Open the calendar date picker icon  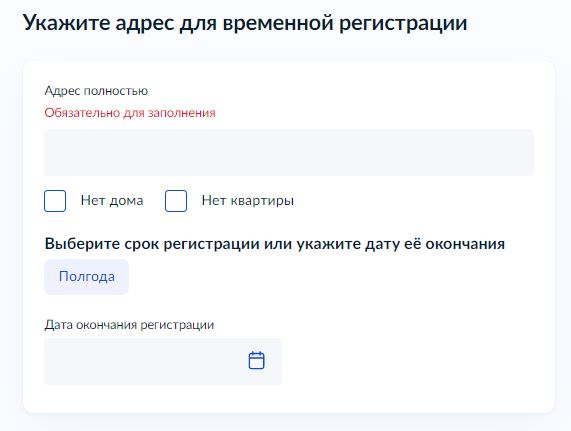(256, 360)
